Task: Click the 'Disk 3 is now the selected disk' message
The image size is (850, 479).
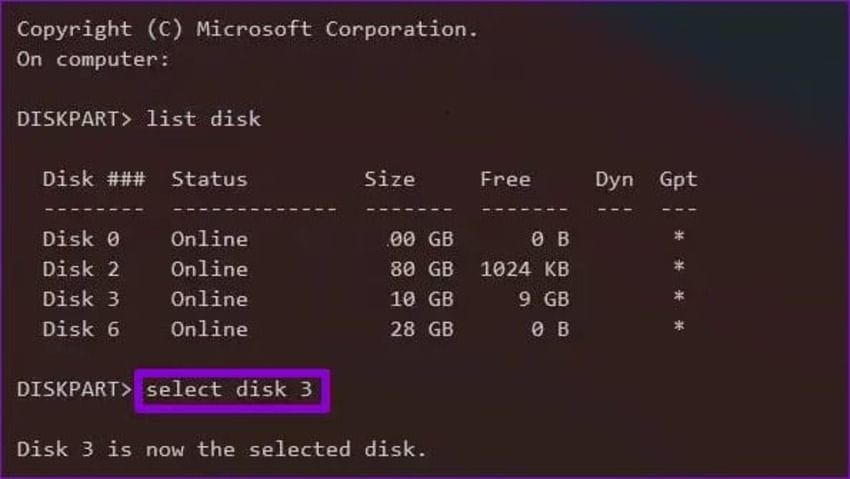Action: coord(221,449)
